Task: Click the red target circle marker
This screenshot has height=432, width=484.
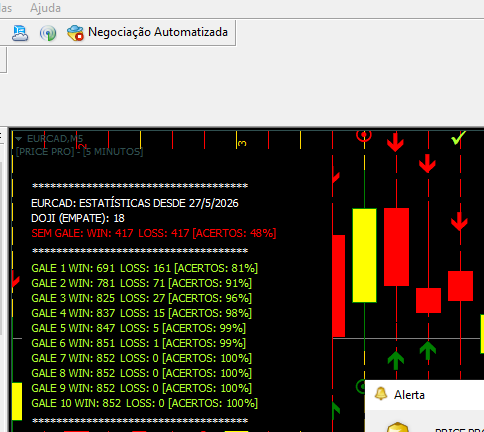Action: point(364,135)
